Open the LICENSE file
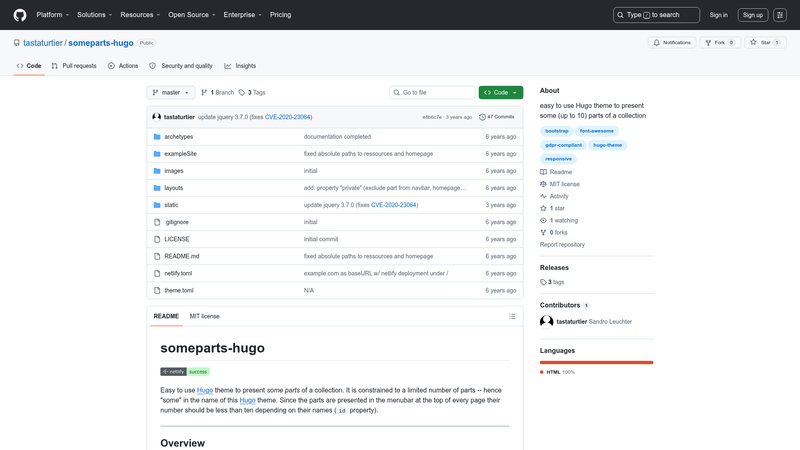The height and width of the screenshot is (450, 800). [x=177, y=239]
